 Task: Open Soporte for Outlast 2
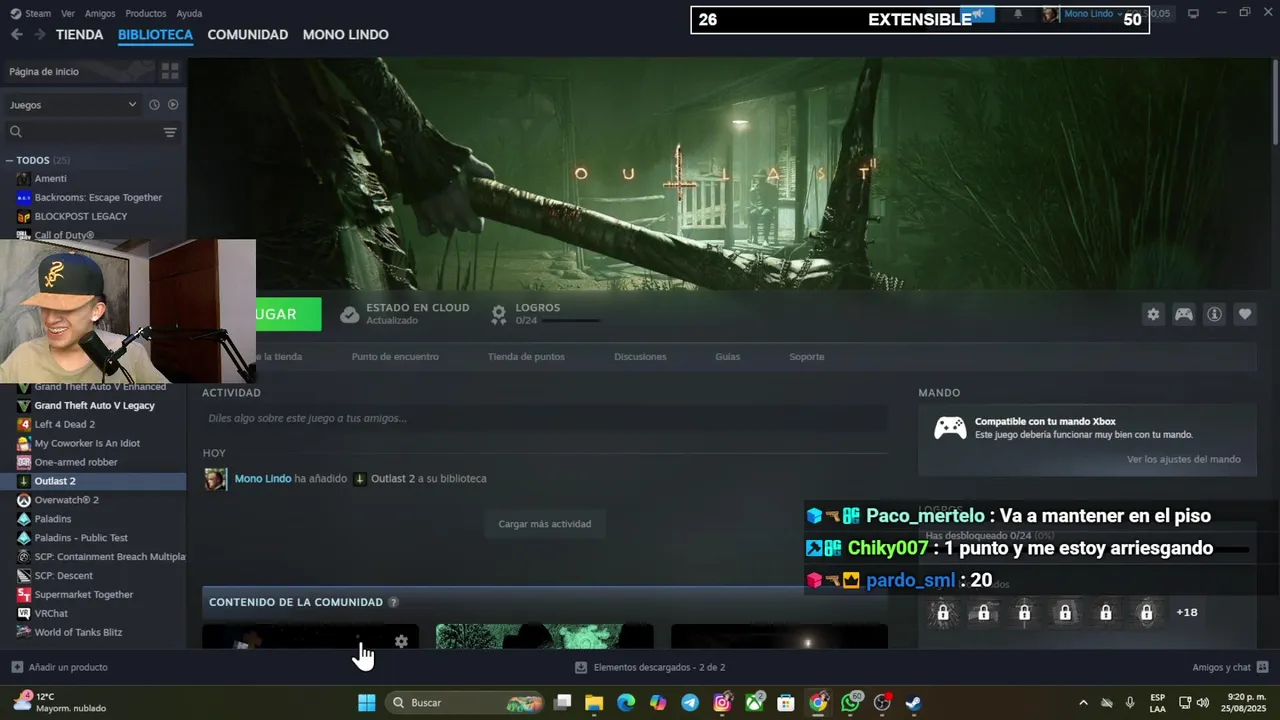[807, 357]
